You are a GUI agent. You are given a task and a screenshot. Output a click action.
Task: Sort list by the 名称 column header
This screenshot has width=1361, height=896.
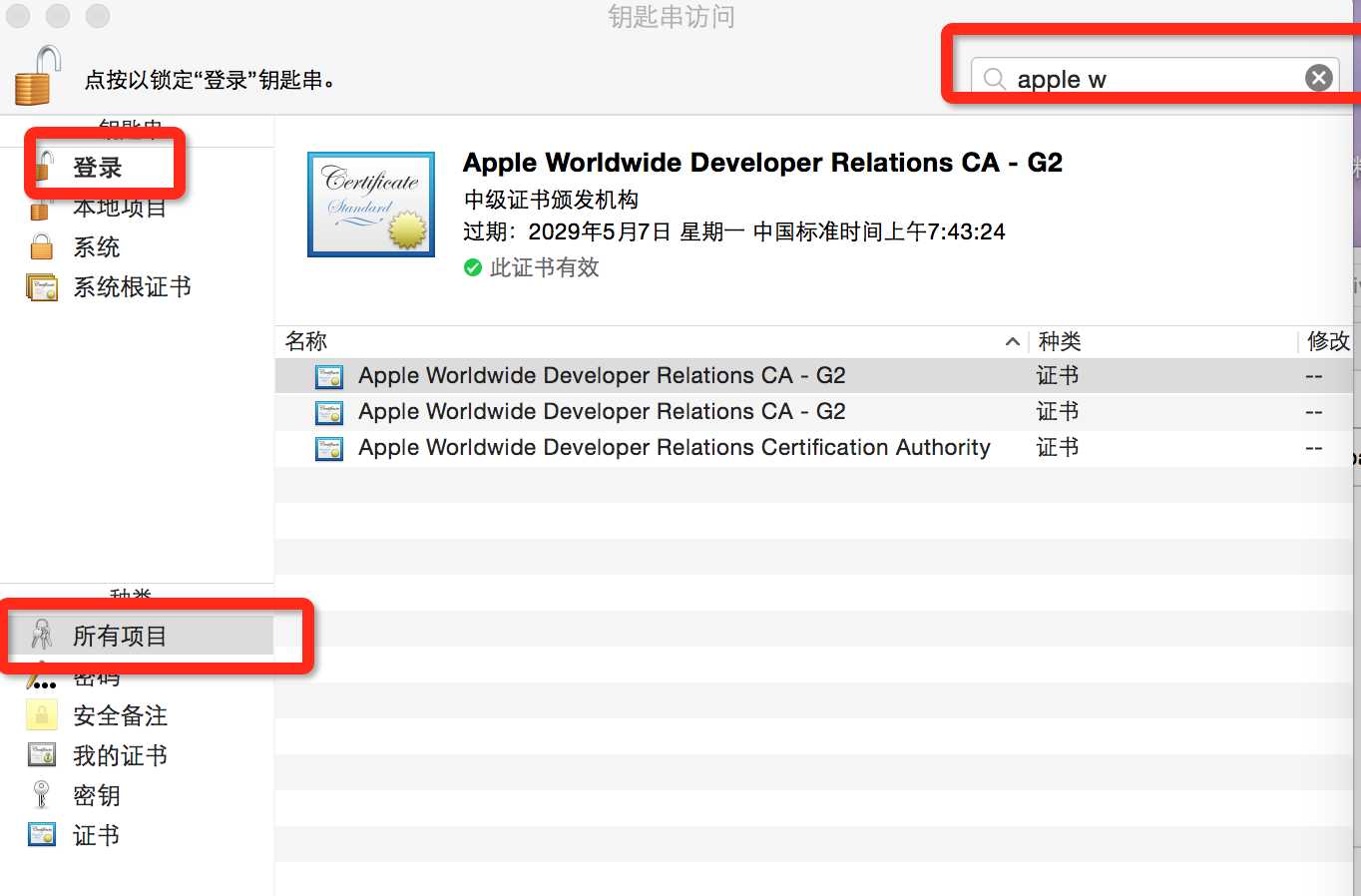tap(306, 341)
